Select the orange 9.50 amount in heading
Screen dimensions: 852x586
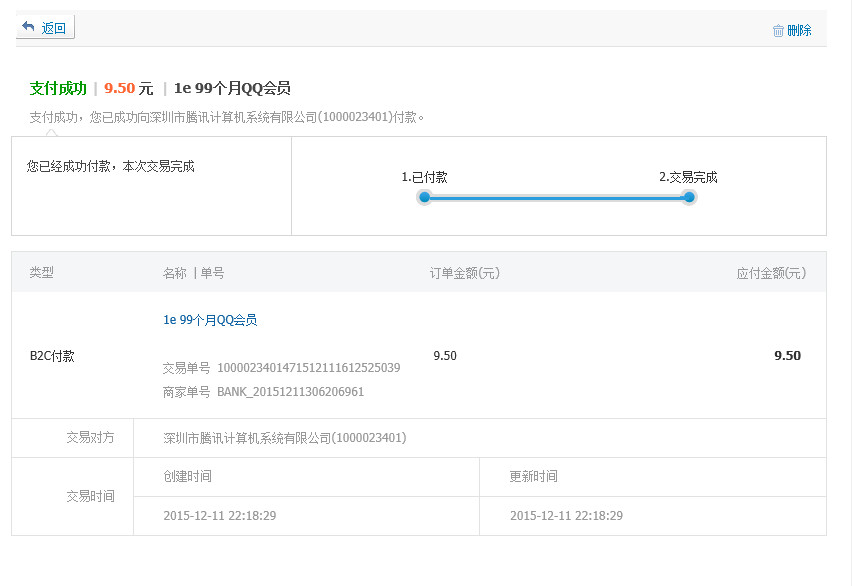120,88
